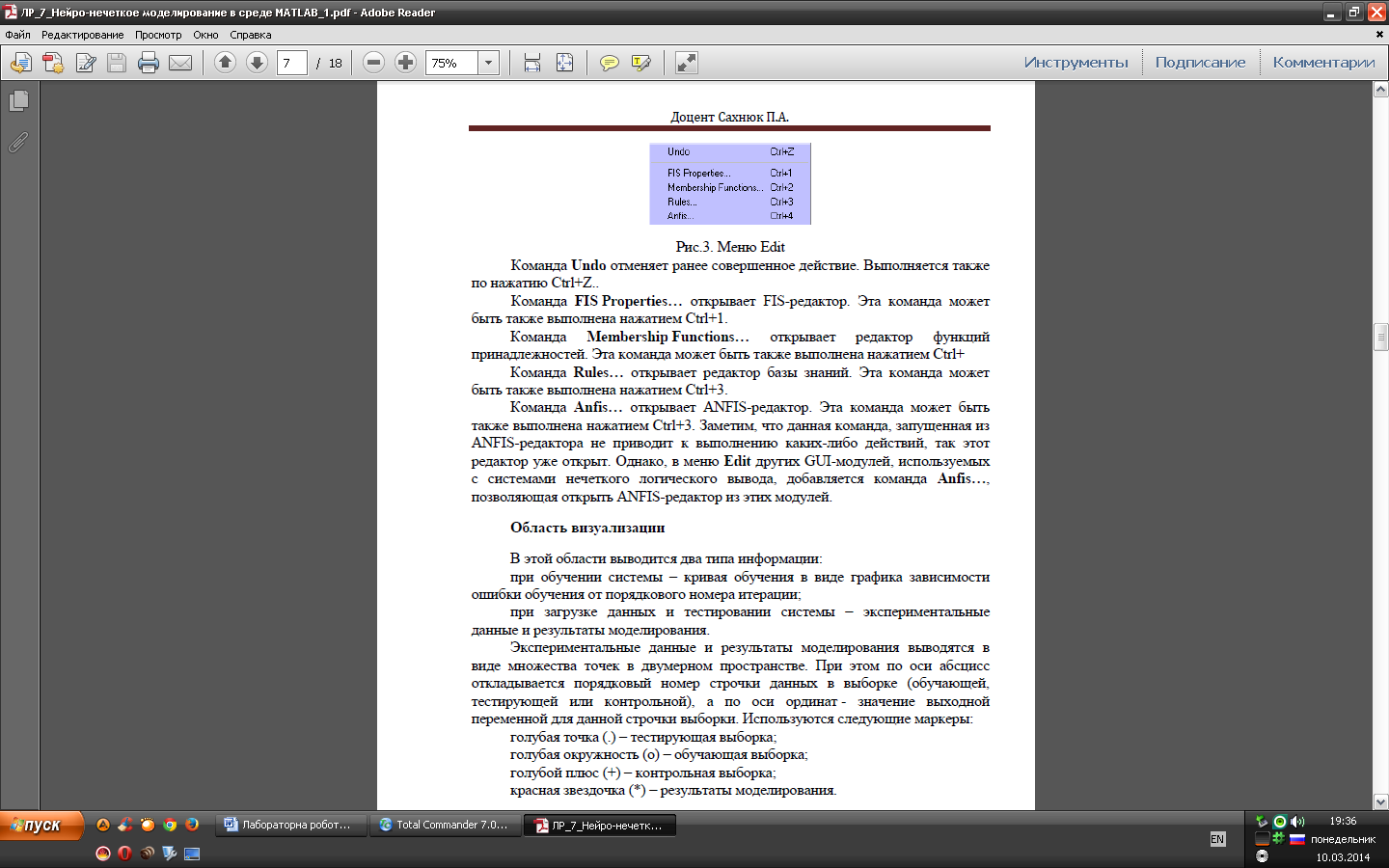Viewport: 1389px width, 868px height.
Task: Show page thumbnails in left sidebar
Action: [18, 100]
